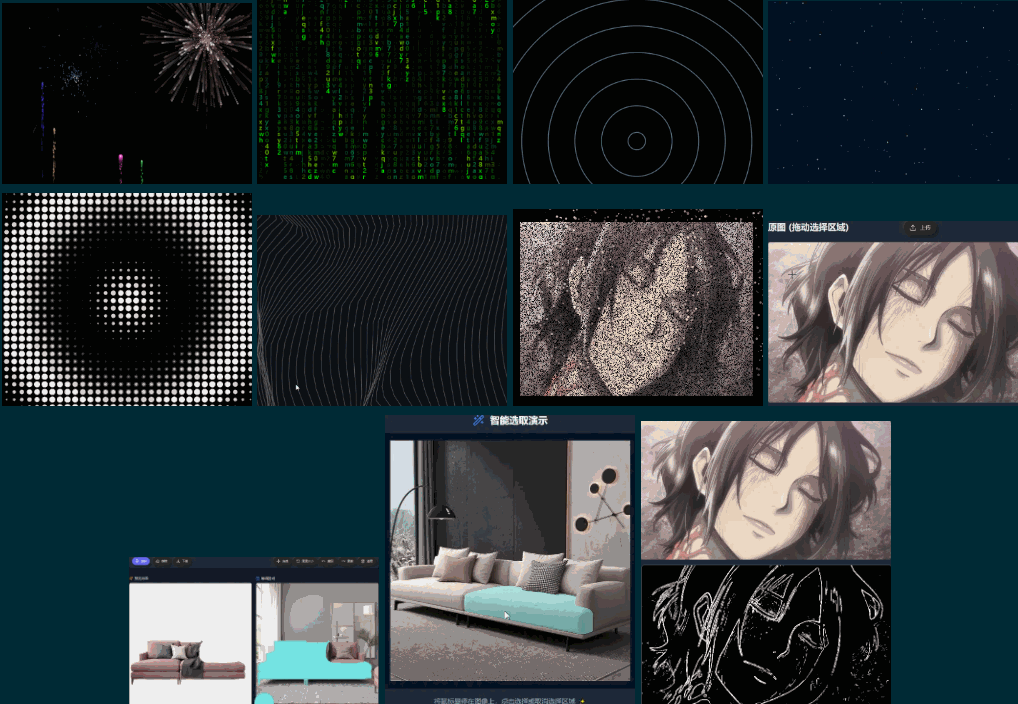Click the anime portrait under the 原图 heading
Image resolution: width=1018 pixels, height=704 pixels.
pyautogui.click(x=893, y=323)
